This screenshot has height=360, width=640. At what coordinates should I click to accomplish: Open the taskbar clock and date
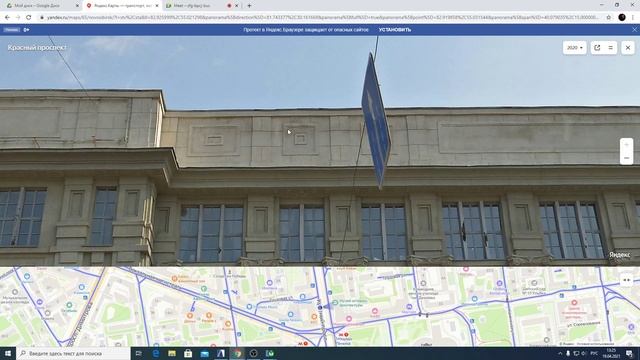(x=611, y=353)
